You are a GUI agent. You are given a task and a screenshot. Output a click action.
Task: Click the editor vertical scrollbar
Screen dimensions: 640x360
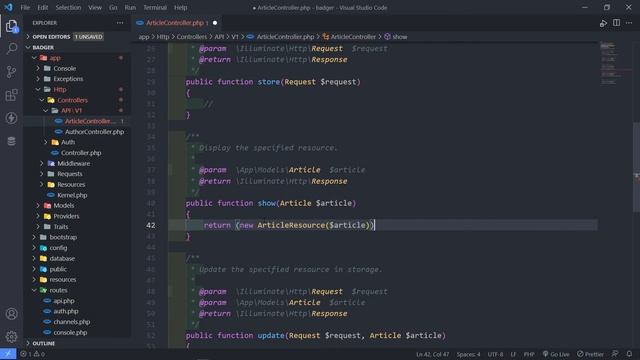pos(636,167)
